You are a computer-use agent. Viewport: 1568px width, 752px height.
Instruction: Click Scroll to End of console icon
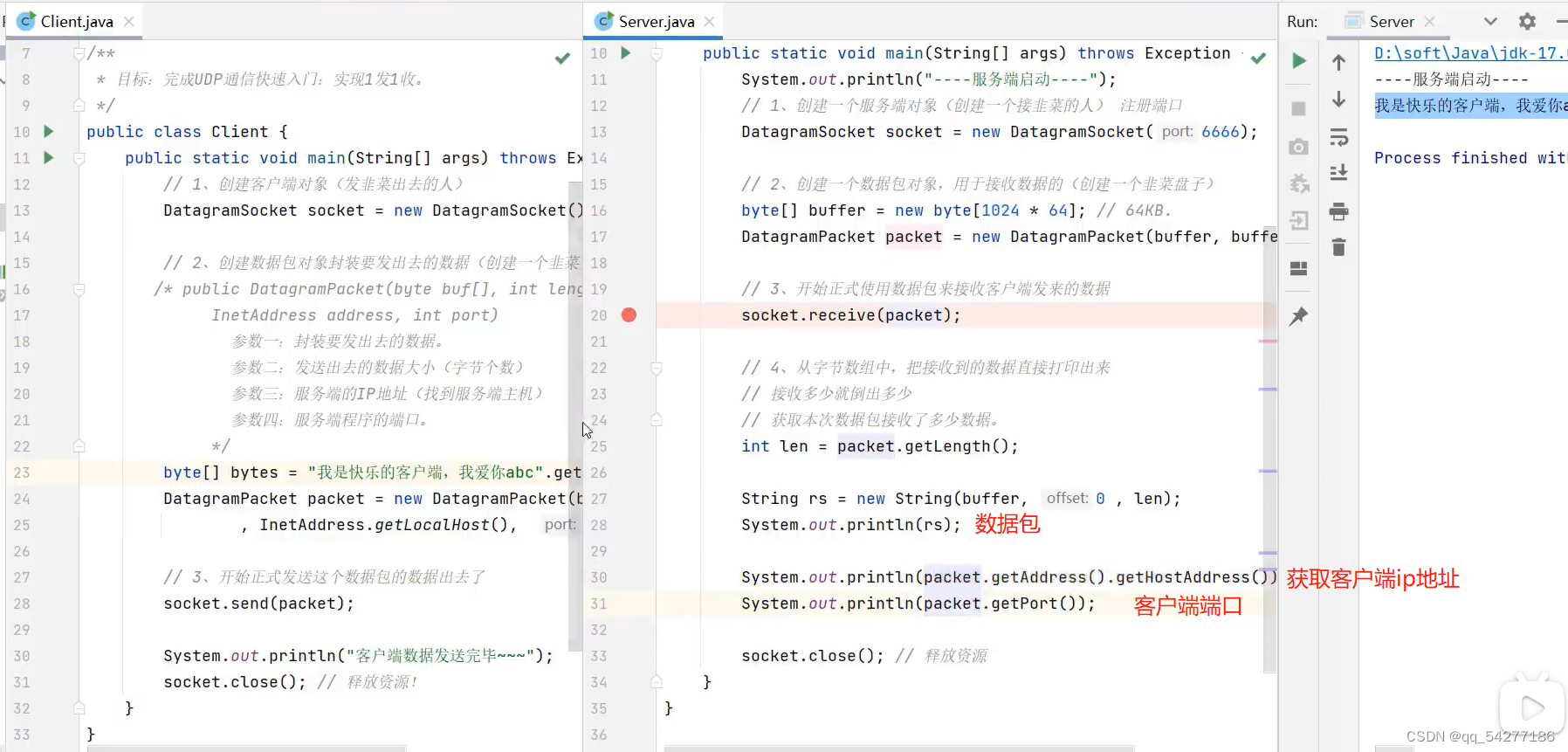pos(1338,173)
